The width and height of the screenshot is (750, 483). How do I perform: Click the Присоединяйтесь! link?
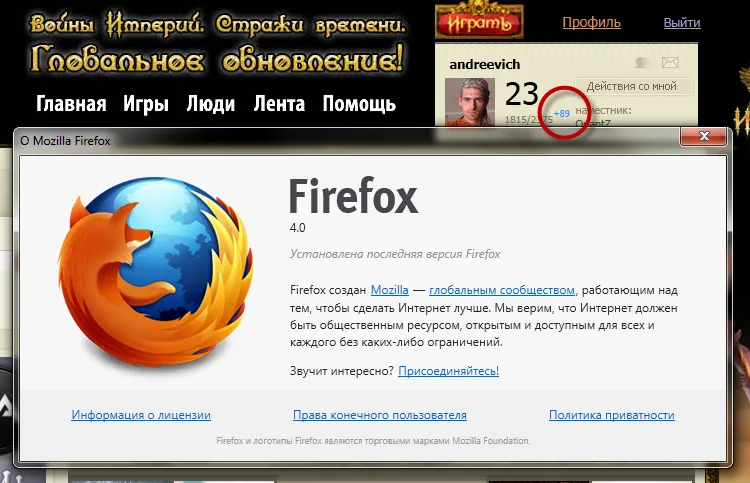[x=449, y=371]
